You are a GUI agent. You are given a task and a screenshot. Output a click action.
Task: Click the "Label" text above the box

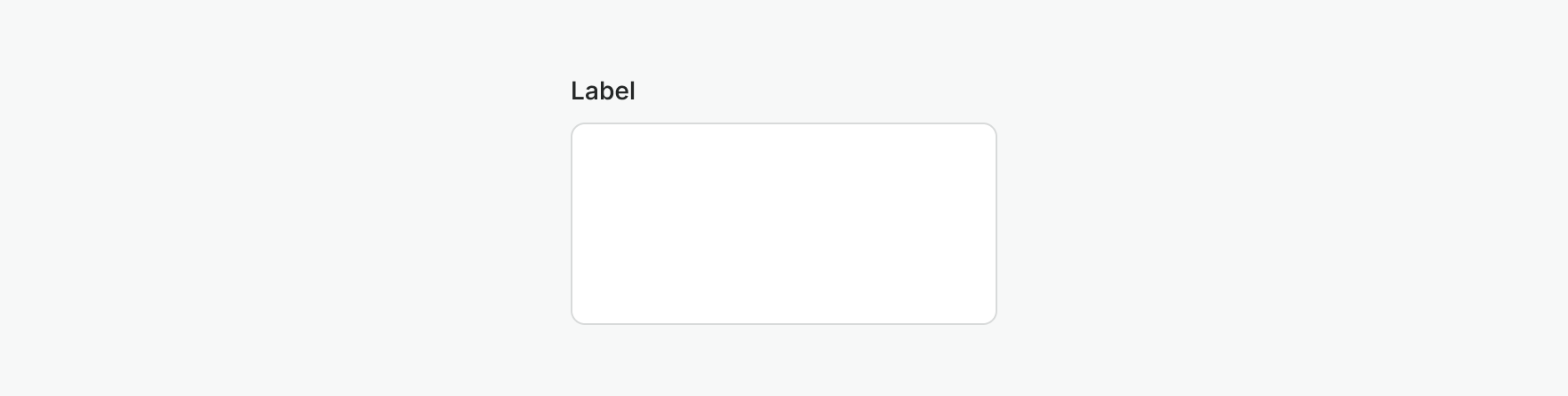coord(603,91)
